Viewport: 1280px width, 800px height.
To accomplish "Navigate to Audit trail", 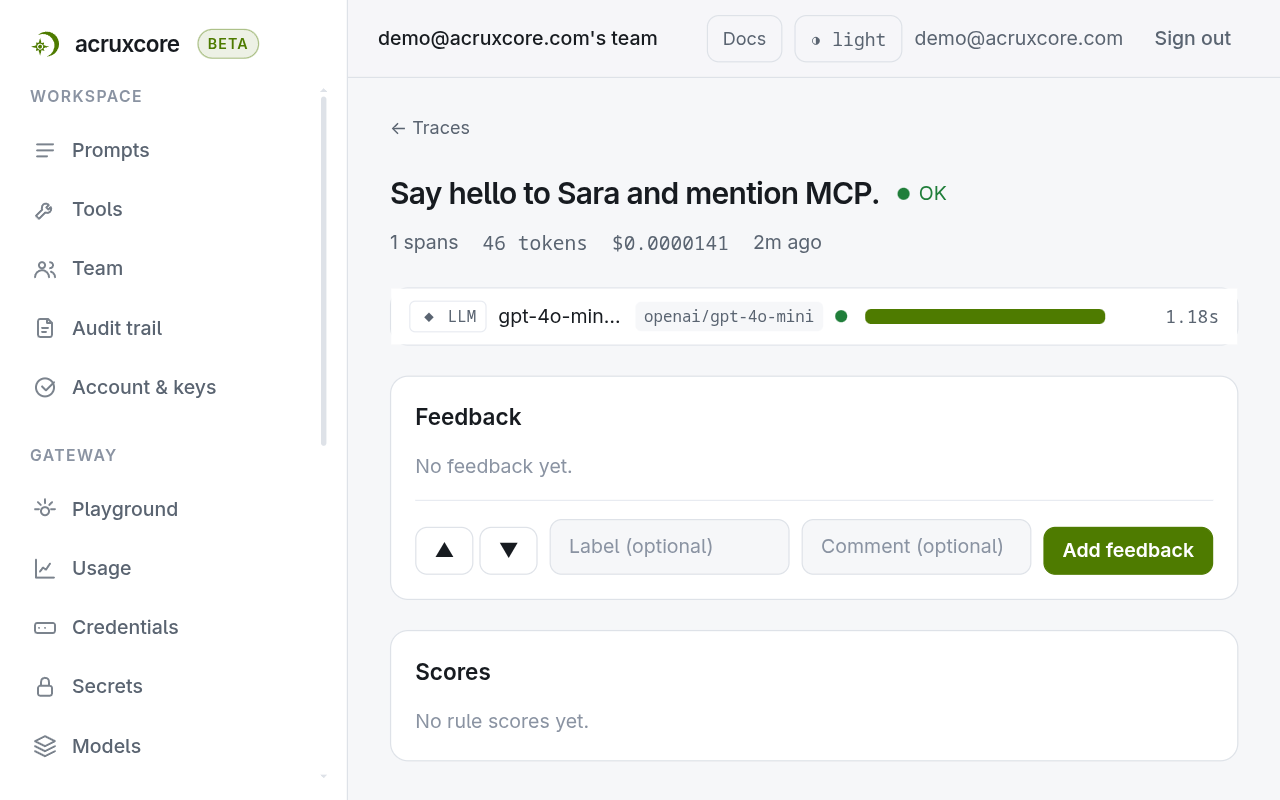I will 117,328.
